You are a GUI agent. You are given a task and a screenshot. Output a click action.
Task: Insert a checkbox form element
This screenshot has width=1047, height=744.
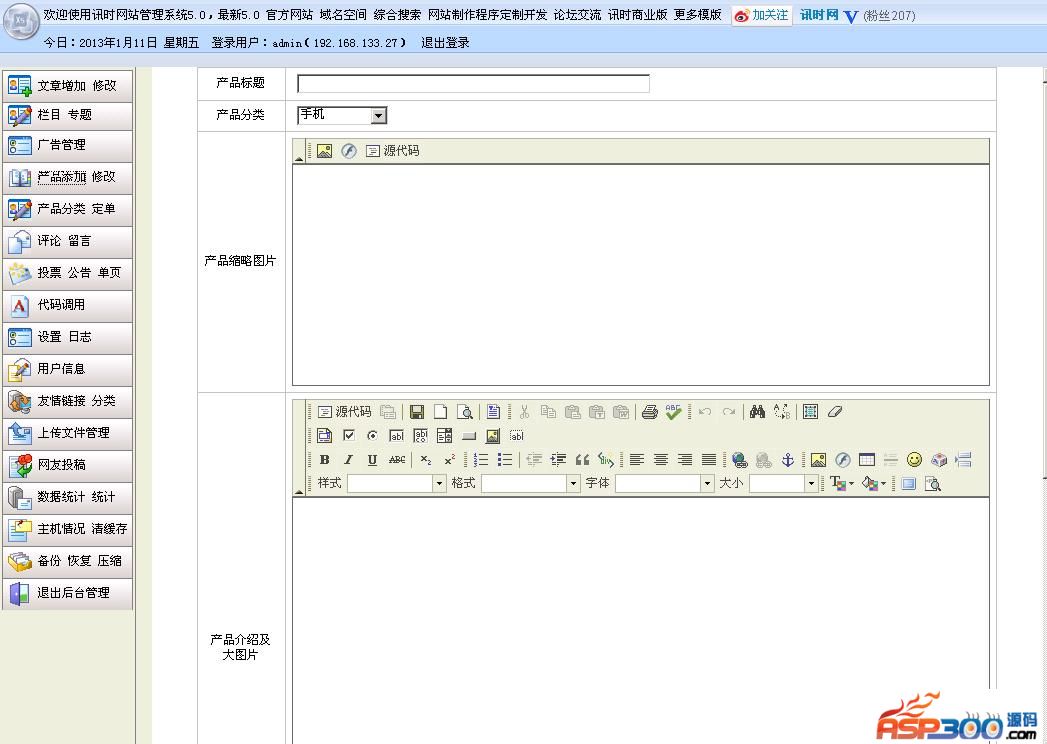(349, 436)
